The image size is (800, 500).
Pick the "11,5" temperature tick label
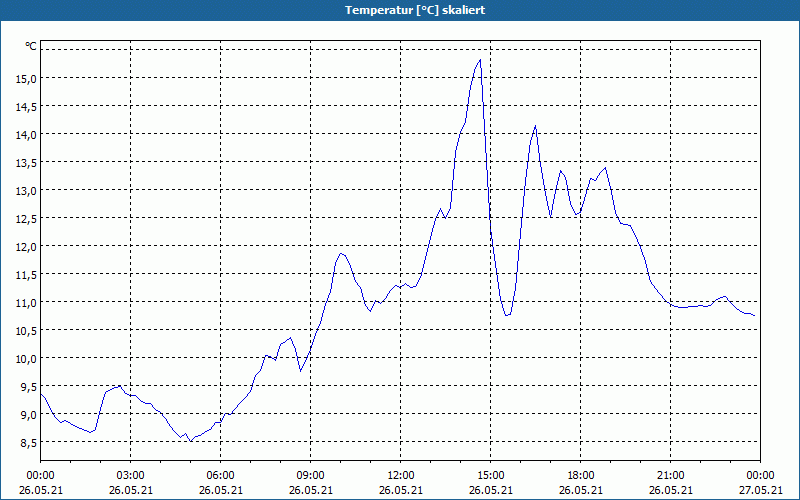(x=28, y=275)
